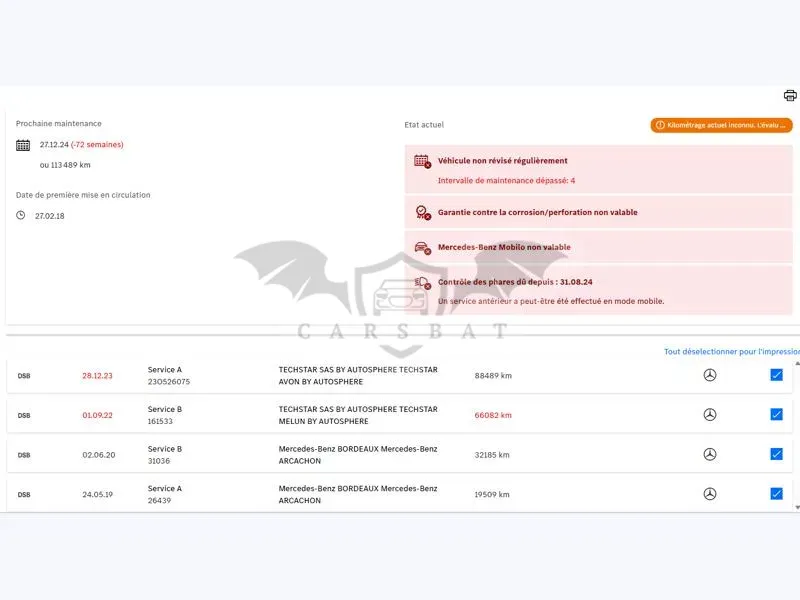800x600 pixels.
Task: Click the scroll up arrow of service list
Action: coord(797,364)
